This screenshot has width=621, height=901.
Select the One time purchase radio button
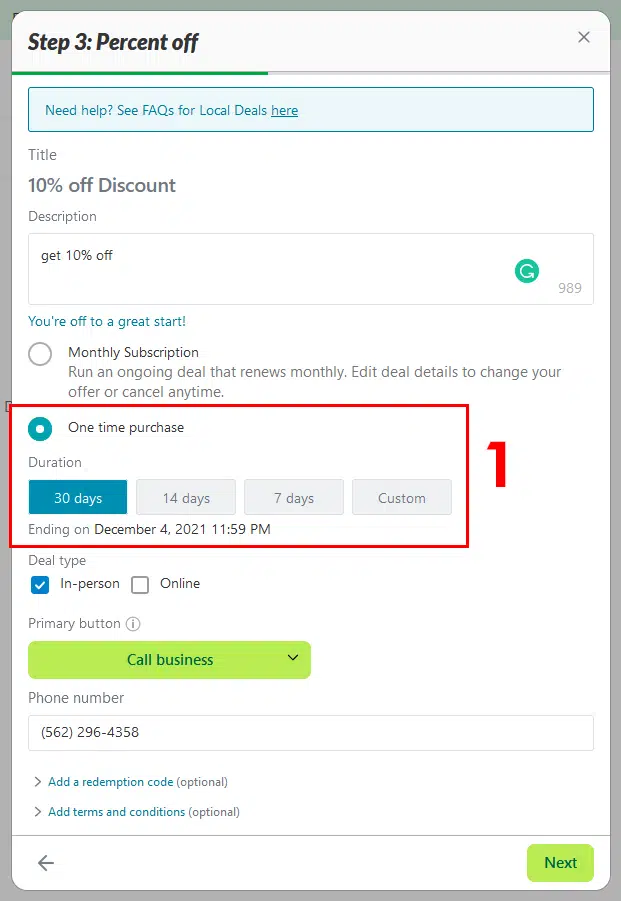(40, 429)
